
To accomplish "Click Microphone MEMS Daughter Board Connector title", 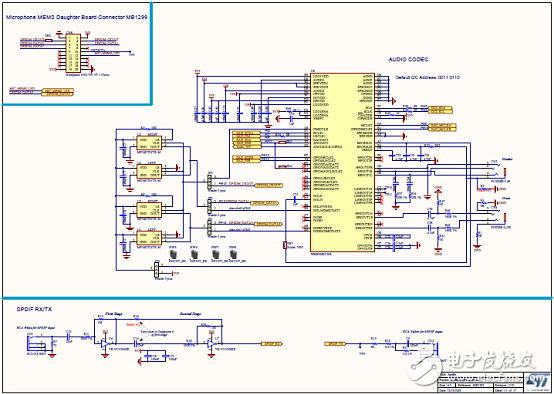I will 77,17.
